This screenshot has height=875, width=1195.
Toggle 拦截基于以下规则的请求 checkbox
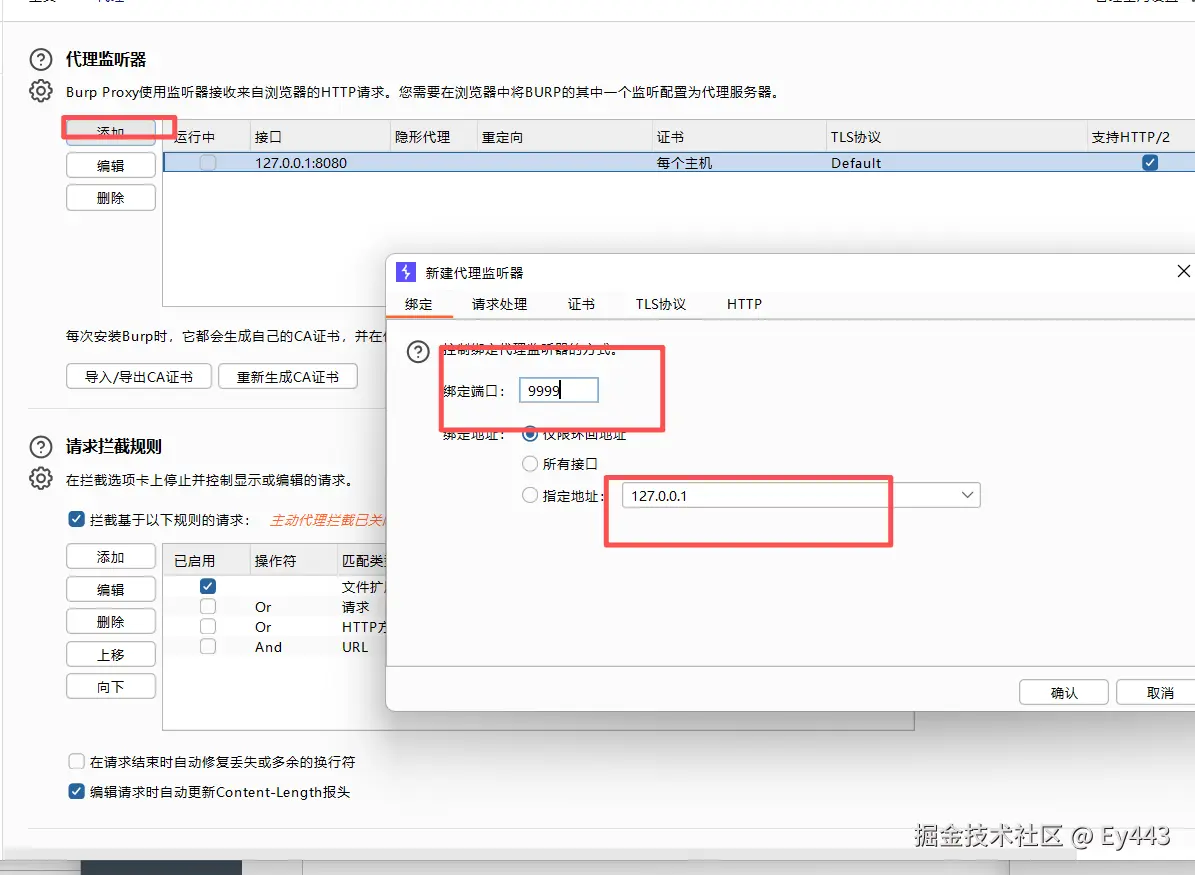(76, 519)
